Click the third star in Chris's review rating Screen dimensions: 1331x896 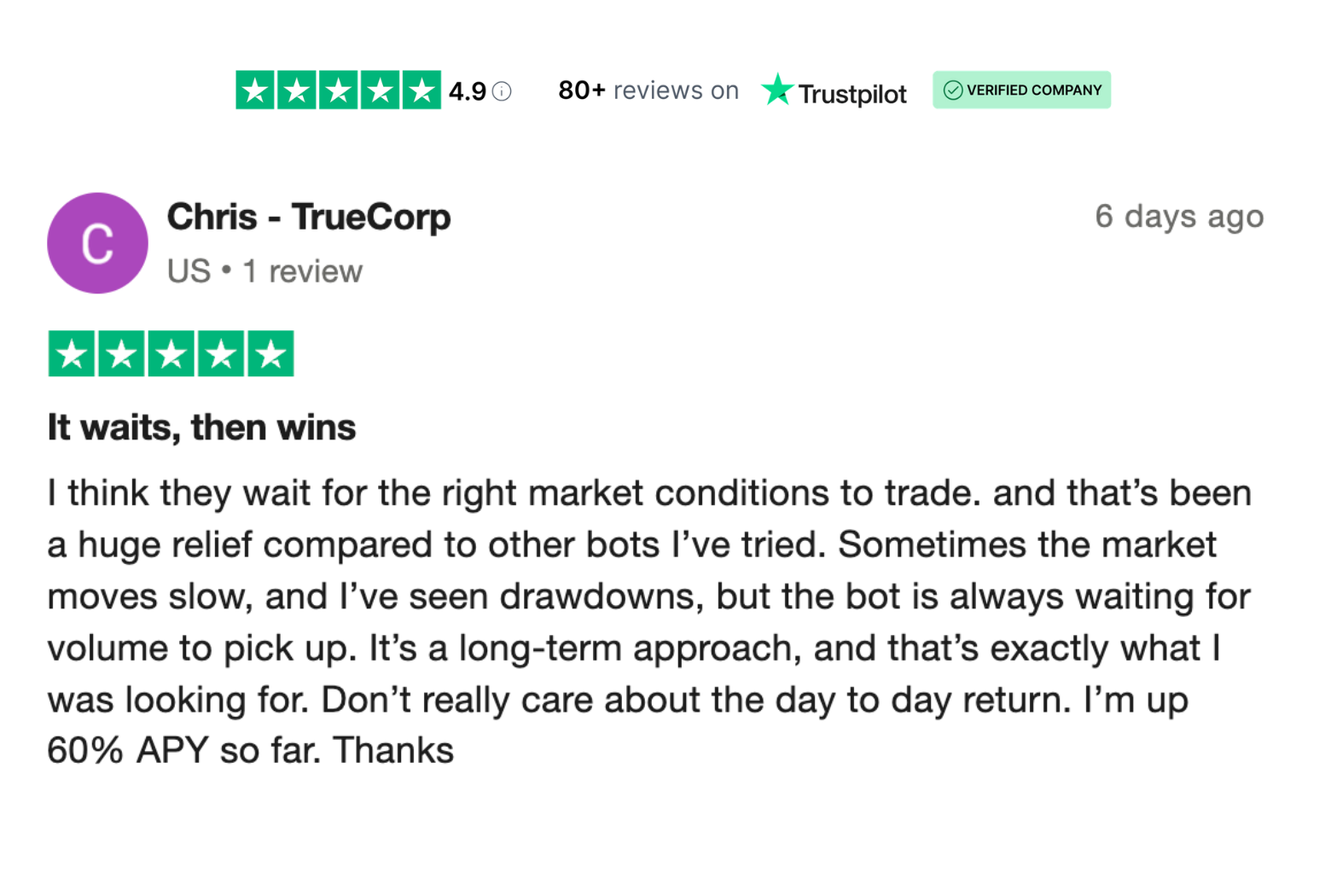coord(171,353)
